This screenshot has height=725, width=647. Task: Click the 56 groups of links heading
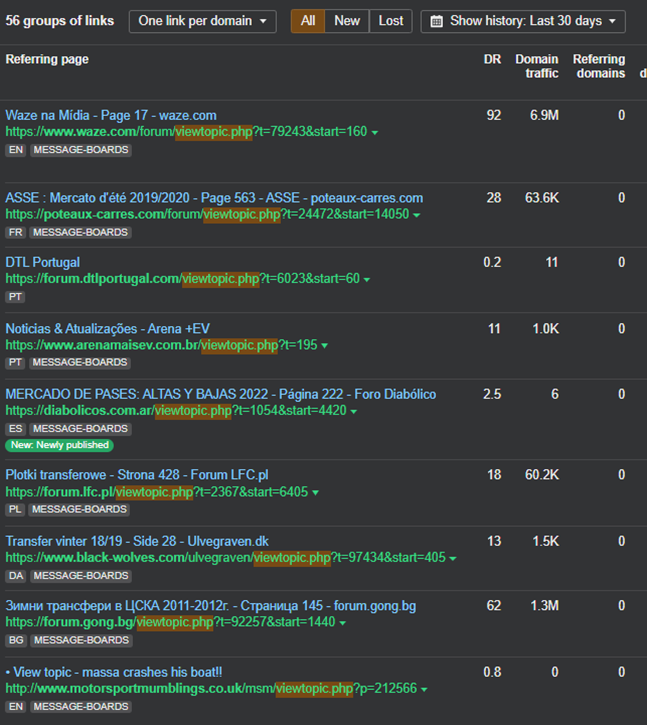click(x=60, y=21)
